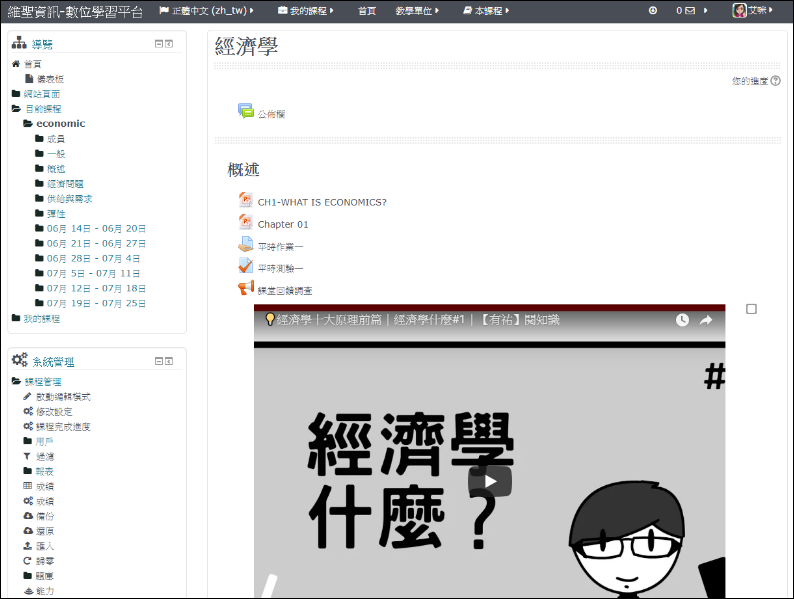Viewport: 794px width, 599px height.
Task: Click the circular notification icon in top bar
Action: tap(653, 10)
